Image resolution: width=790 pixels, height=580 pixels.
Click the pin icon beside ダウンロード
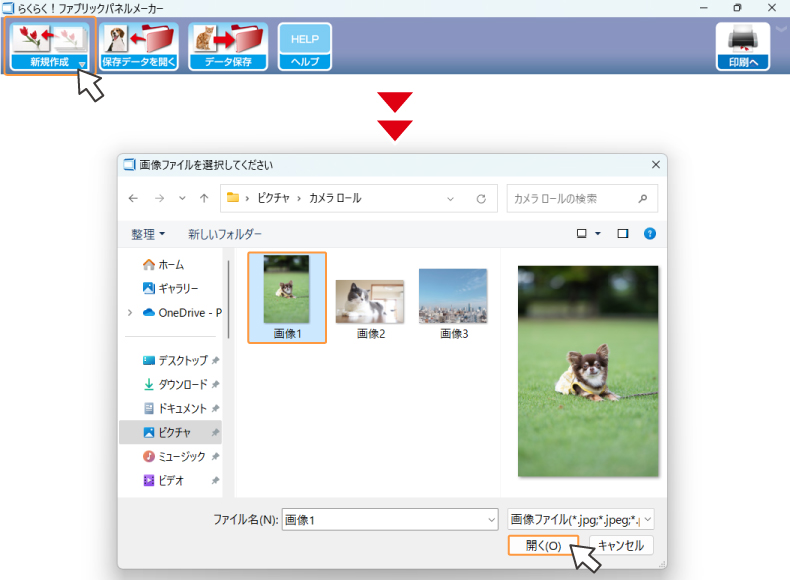pyautogui.click(x=216, y=384)
